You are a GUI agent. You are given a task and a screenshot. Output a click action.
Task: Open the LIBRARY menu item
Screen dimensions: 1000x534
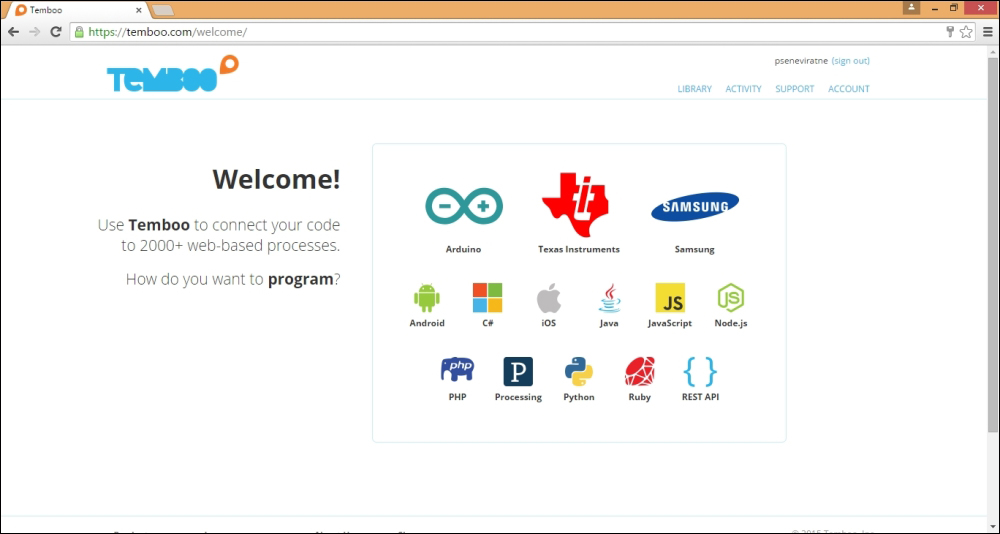695,89
